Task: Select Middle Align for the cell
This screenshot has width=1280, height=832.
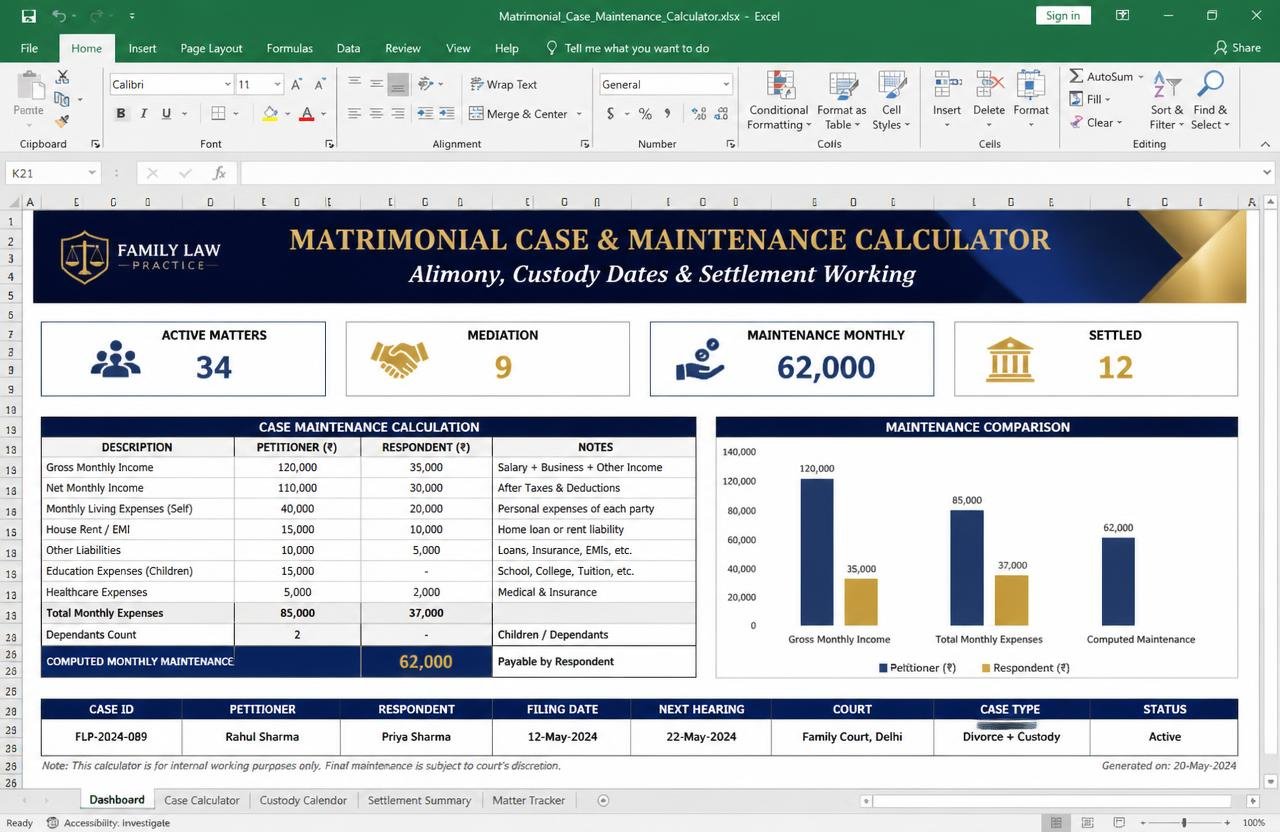Action: 376,84
